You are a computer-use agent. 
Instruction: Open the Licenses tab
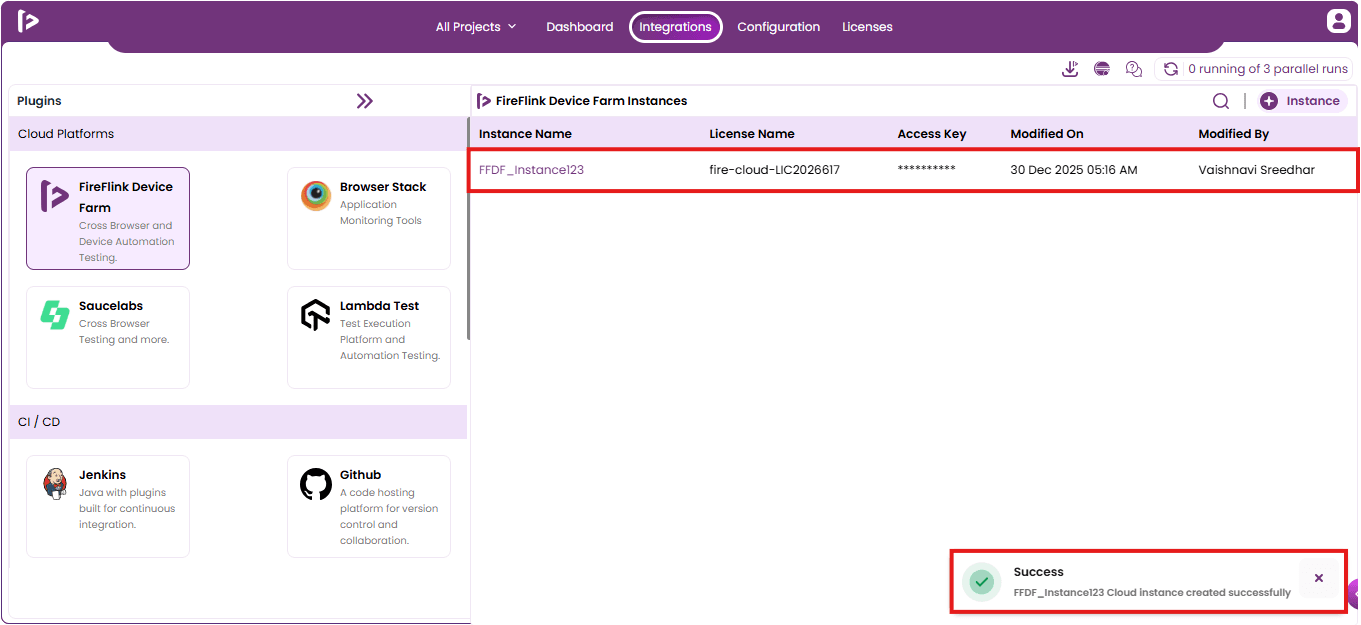(x=867, y=27)
